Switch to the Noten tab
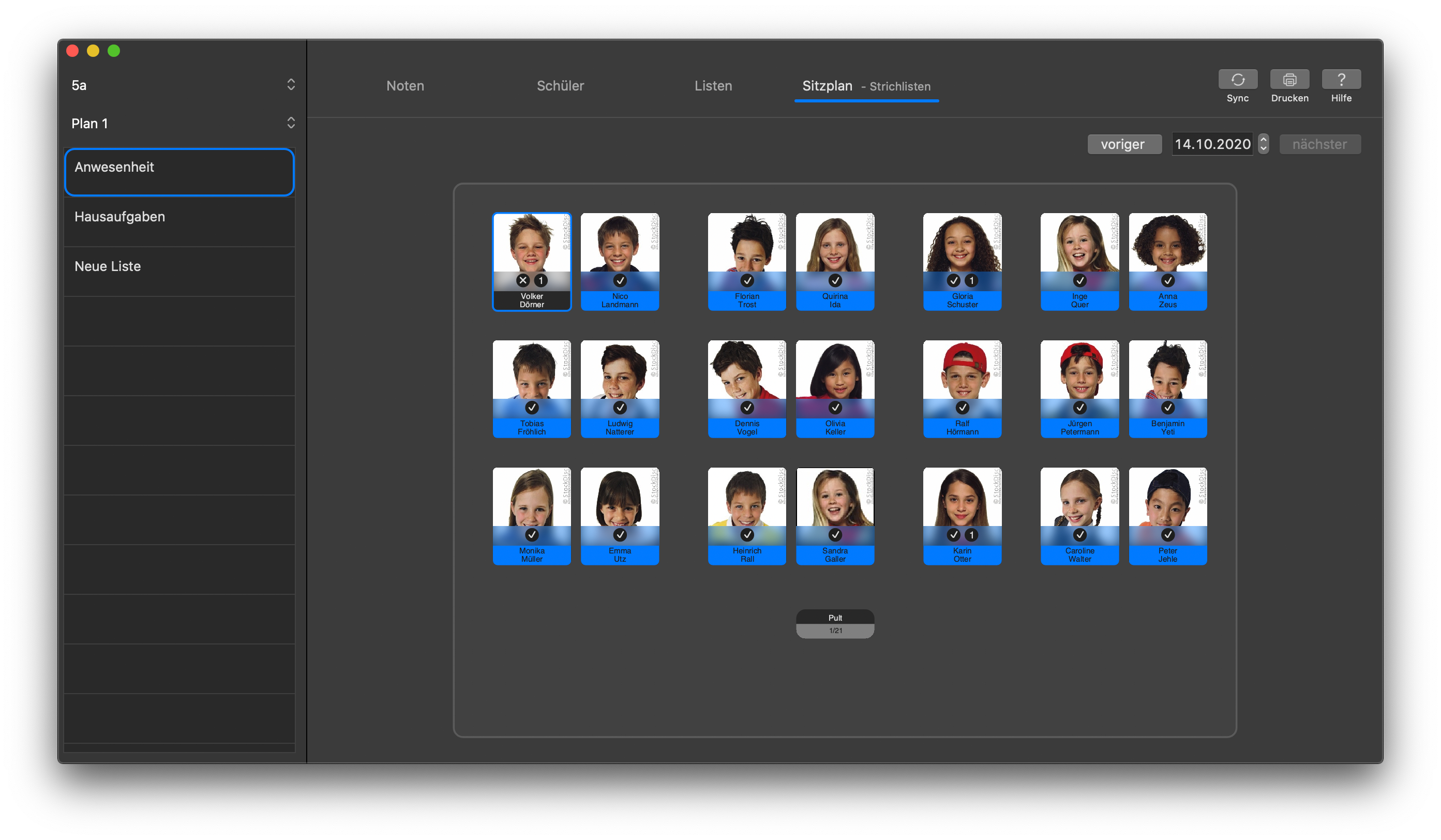 (x=405, y=86)
